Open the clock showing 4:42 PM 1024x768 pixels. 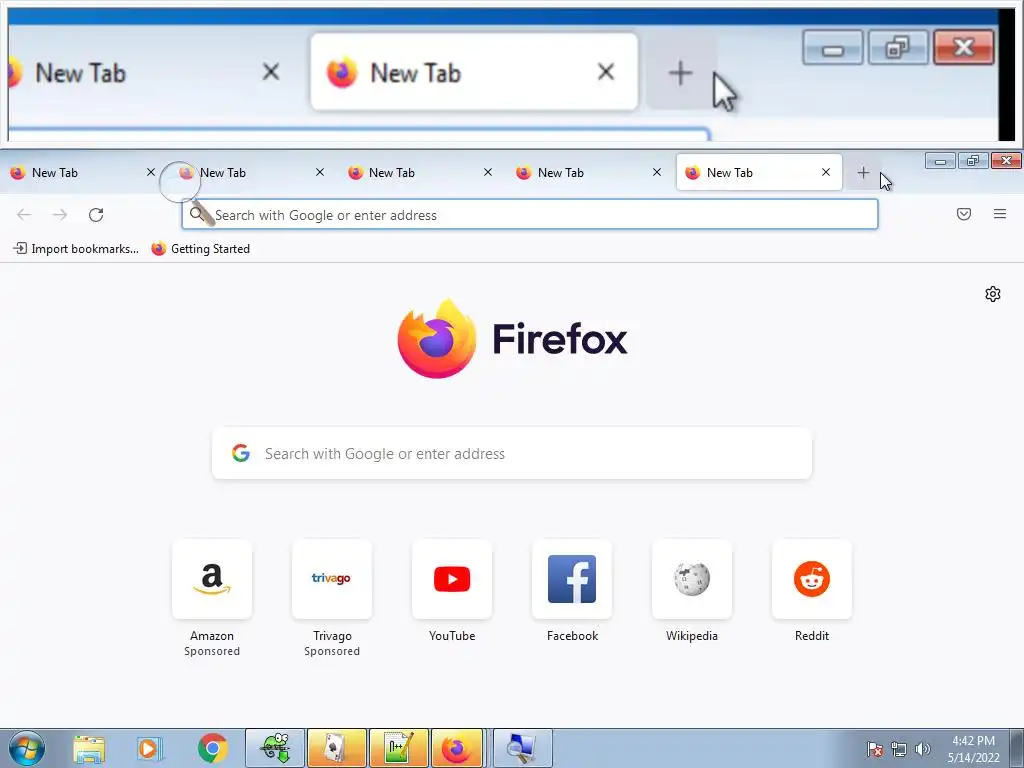[x=974, y=749]
